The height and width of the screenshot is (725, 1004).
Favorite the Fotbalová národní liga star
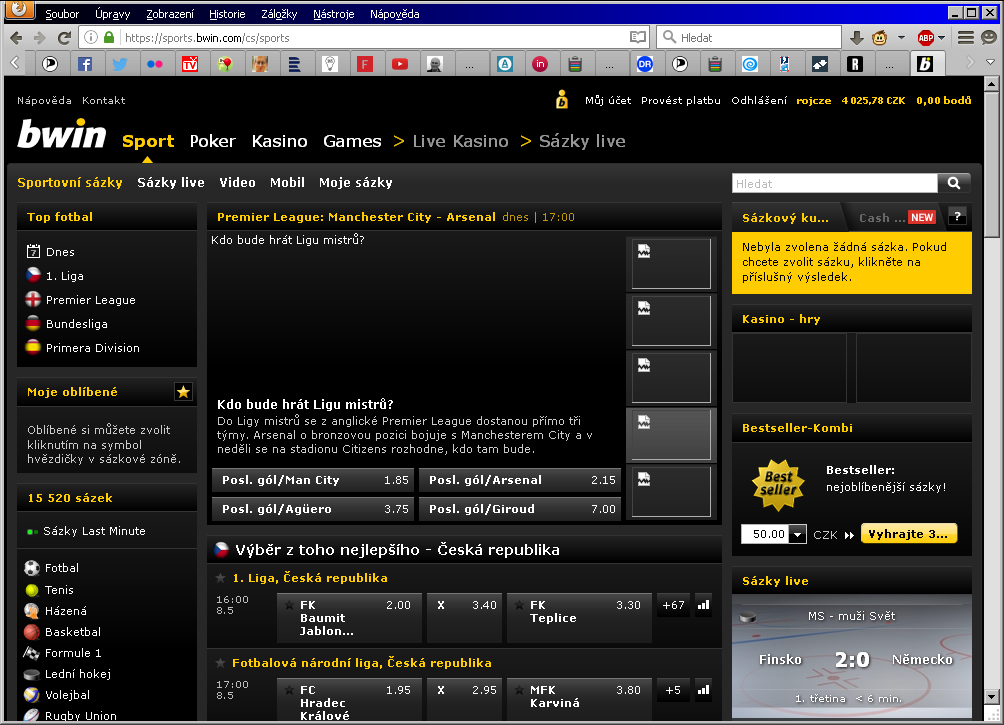tap(220, 664)
